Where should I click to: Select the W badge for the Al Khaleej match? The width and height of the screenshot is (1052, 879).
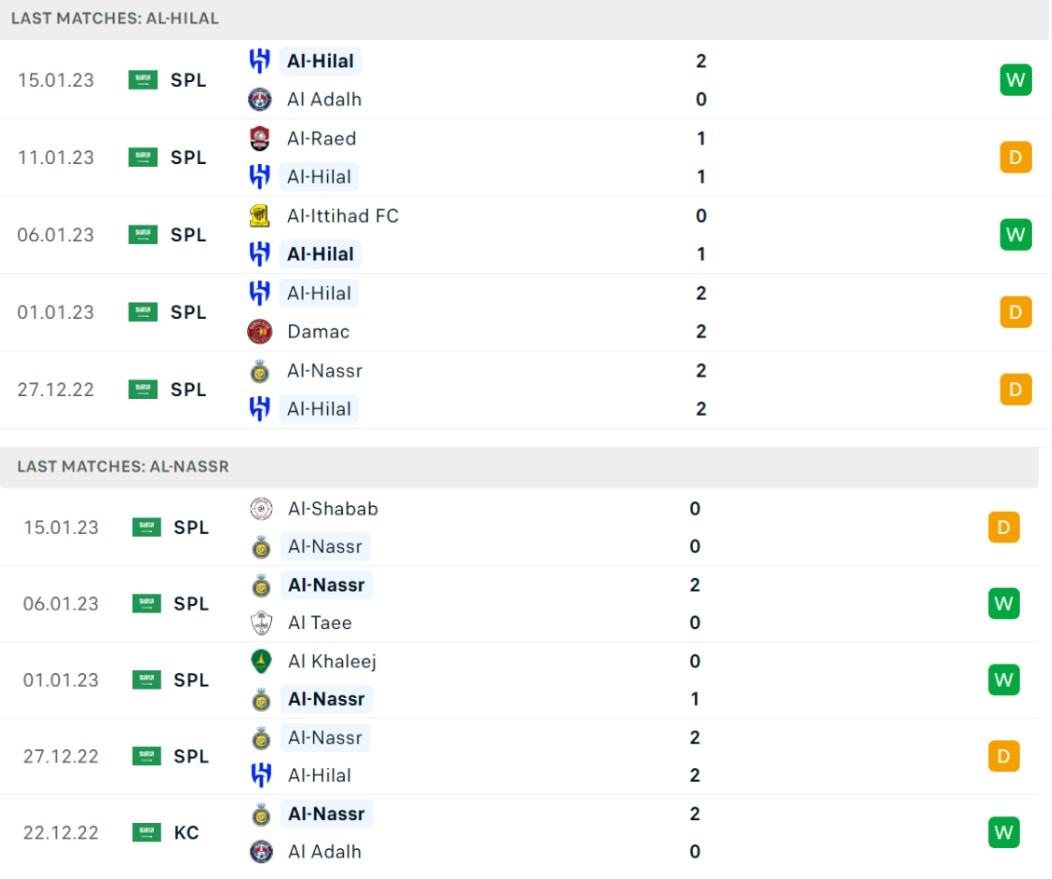pyautogui.click(x=1004, y=680)
